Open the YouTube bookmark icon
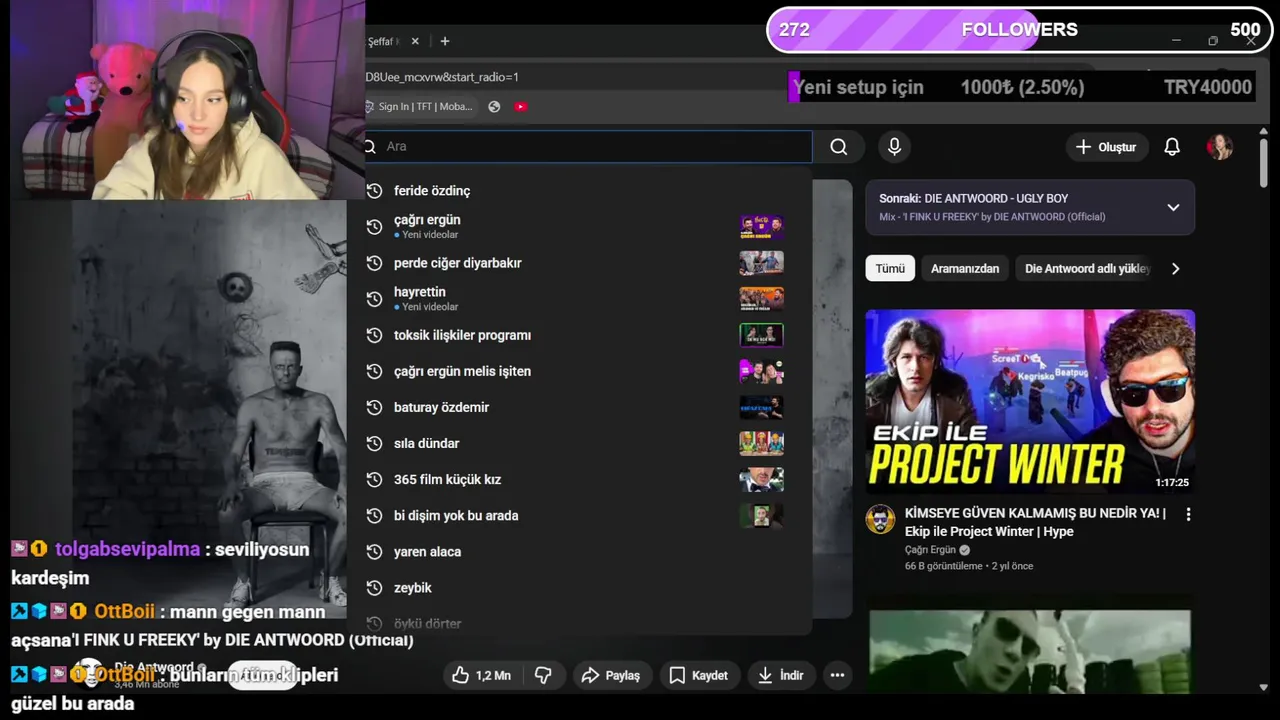The height and width of the screenshot is (720, 1280). click(x=521, y=106)
